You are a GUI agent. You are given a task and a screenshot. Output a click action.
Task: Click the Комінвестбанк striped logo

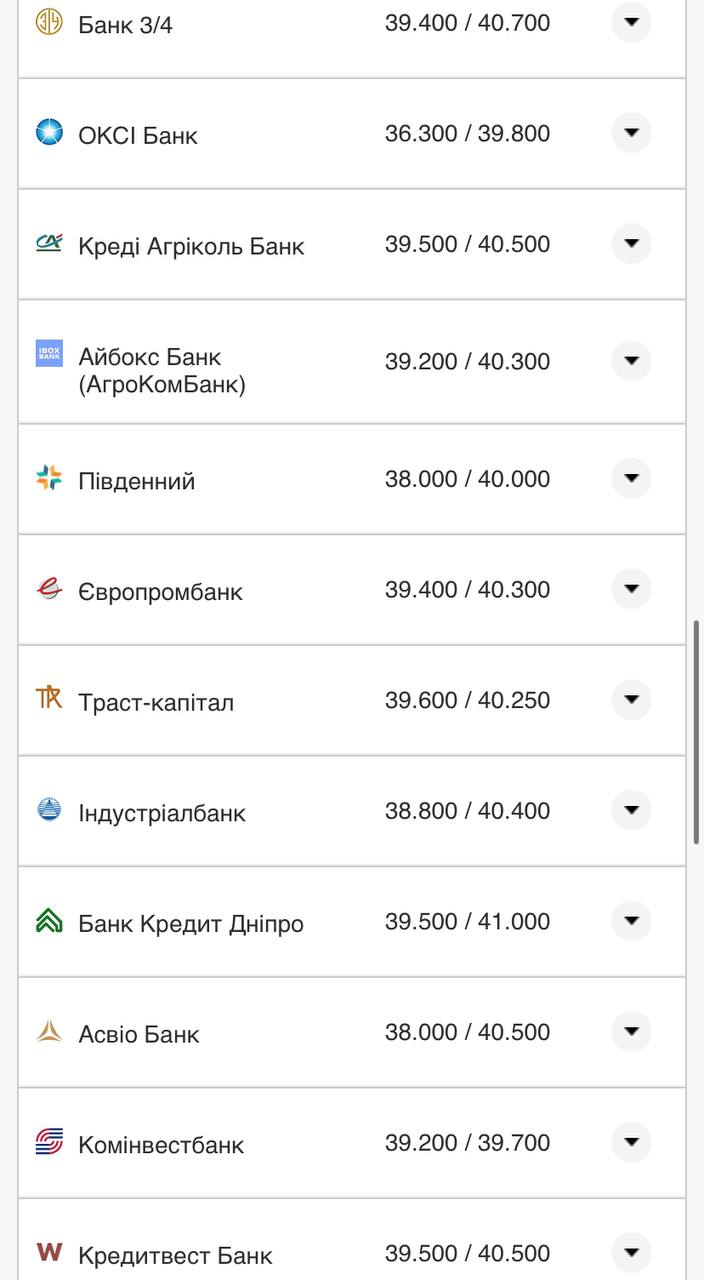pos(47,1139)
